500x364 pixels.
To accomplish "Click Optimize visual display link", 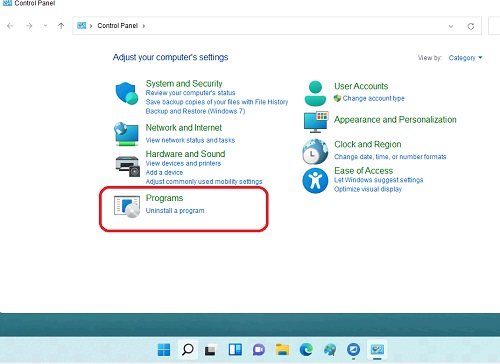I will click(x=368, y=189).
